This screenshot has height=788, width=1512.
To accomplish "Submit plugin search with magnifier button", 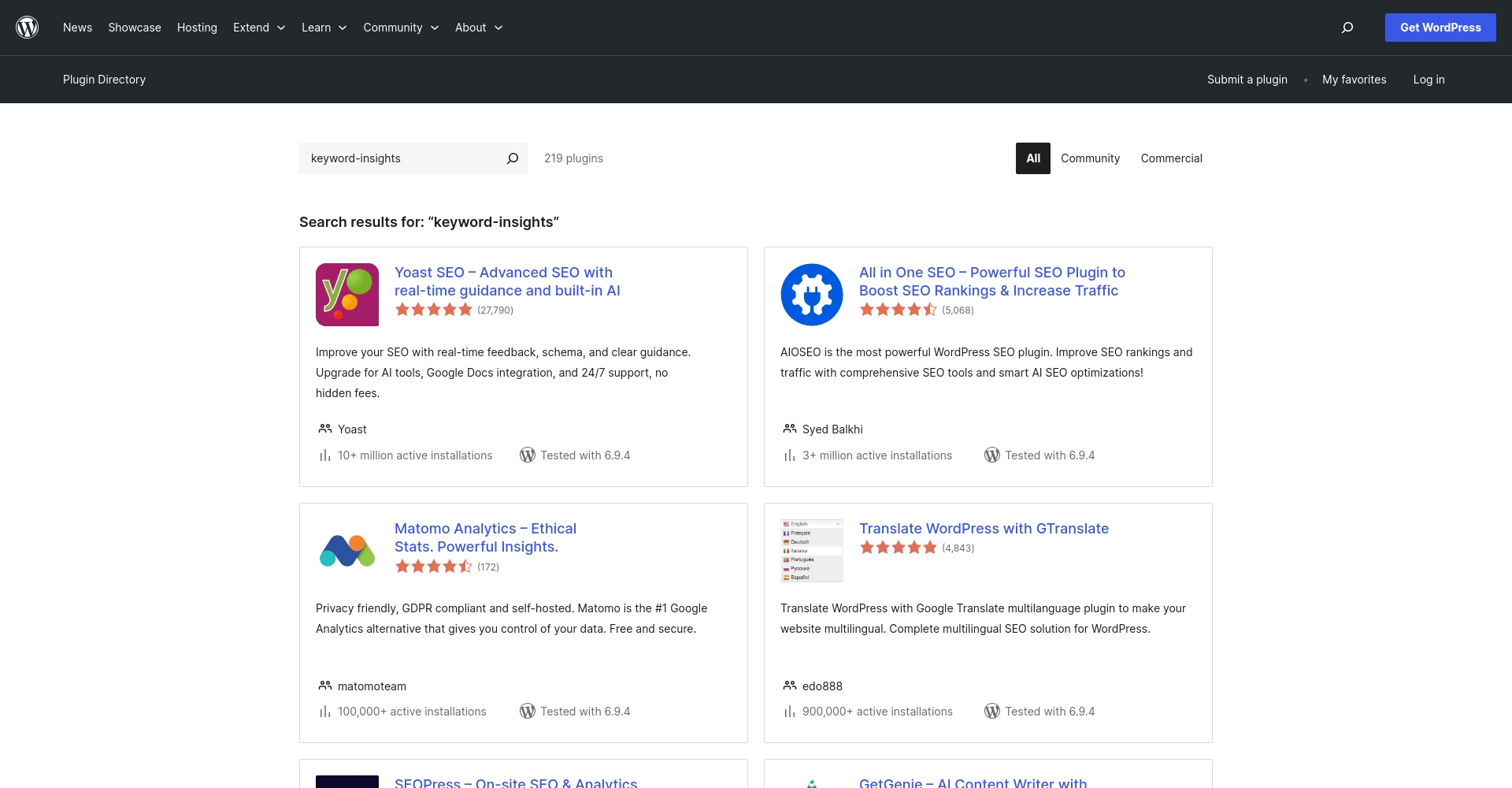I will (x=513, y=158).
